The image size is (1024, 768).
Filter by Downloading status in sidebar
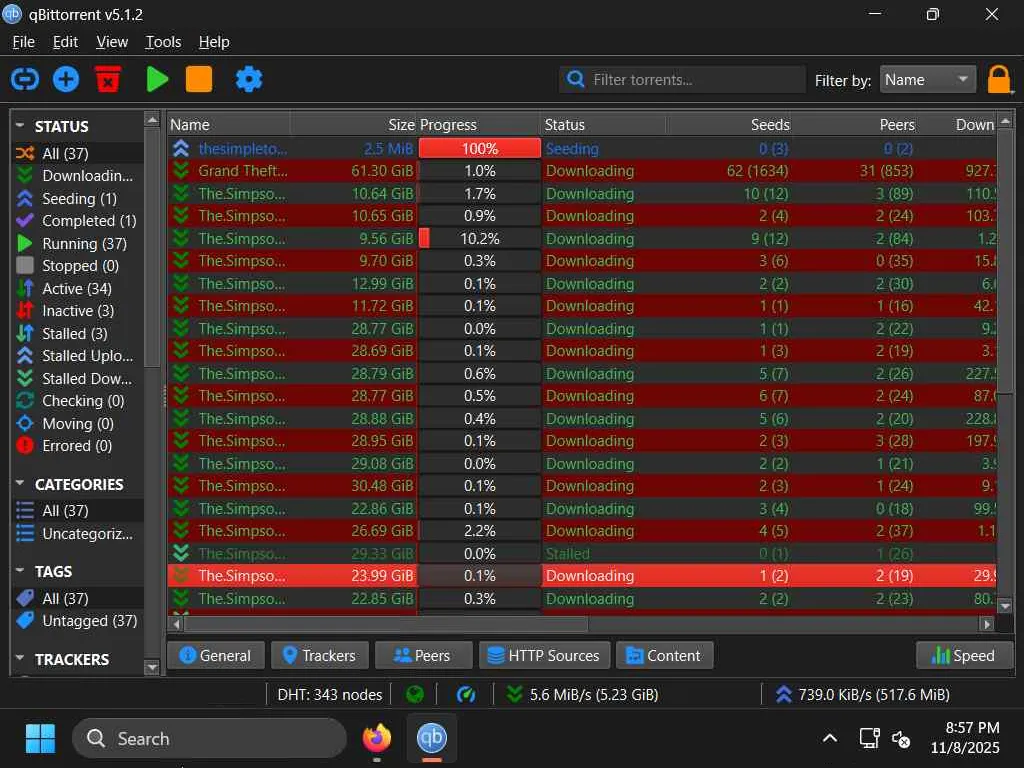pyautogui.click(x=78, y=176)
